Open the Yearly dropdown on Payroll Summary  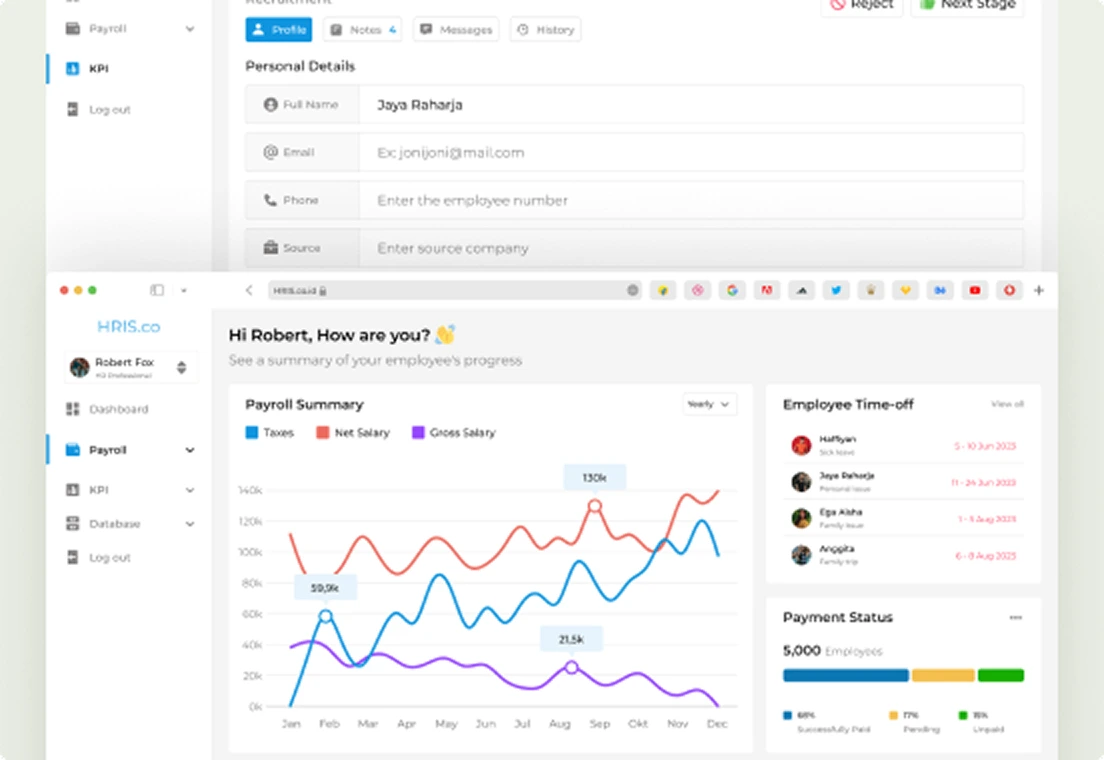tap(709, 404)
